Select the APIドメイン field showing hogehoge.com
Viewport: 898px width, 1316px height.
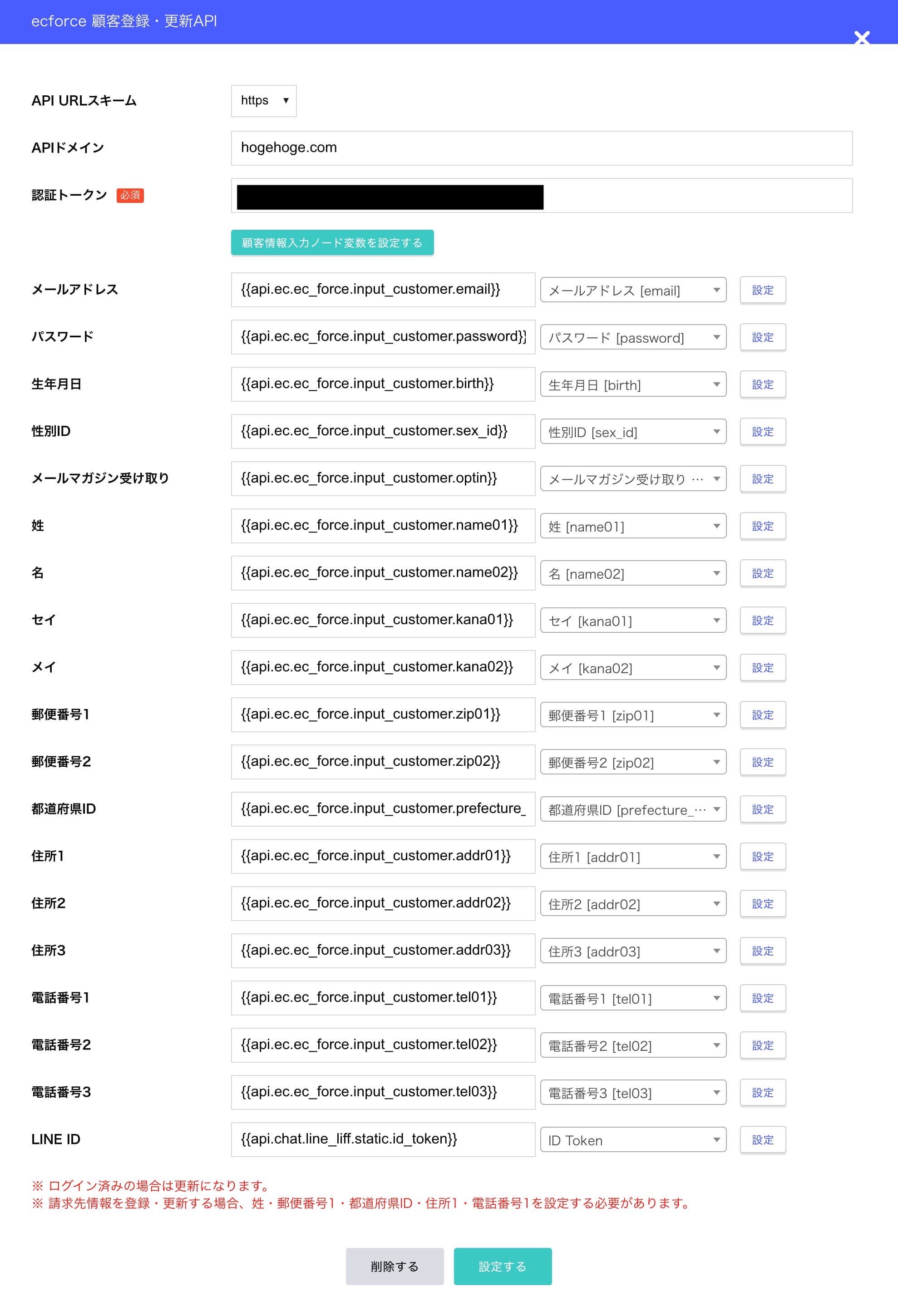tap(542, 148)
